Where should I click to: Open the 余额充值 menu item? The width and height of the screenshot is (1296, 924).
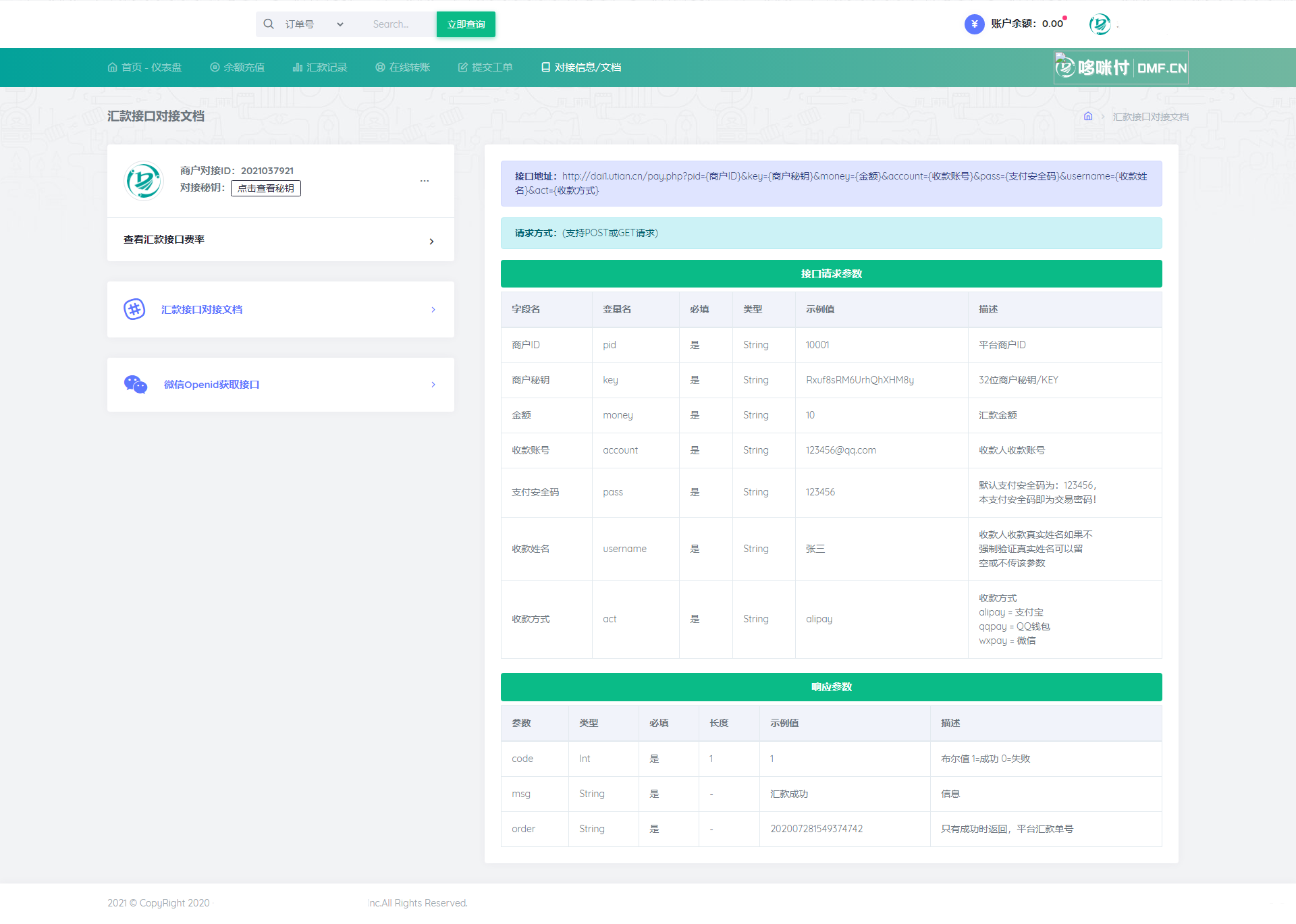tap(238, 67)
